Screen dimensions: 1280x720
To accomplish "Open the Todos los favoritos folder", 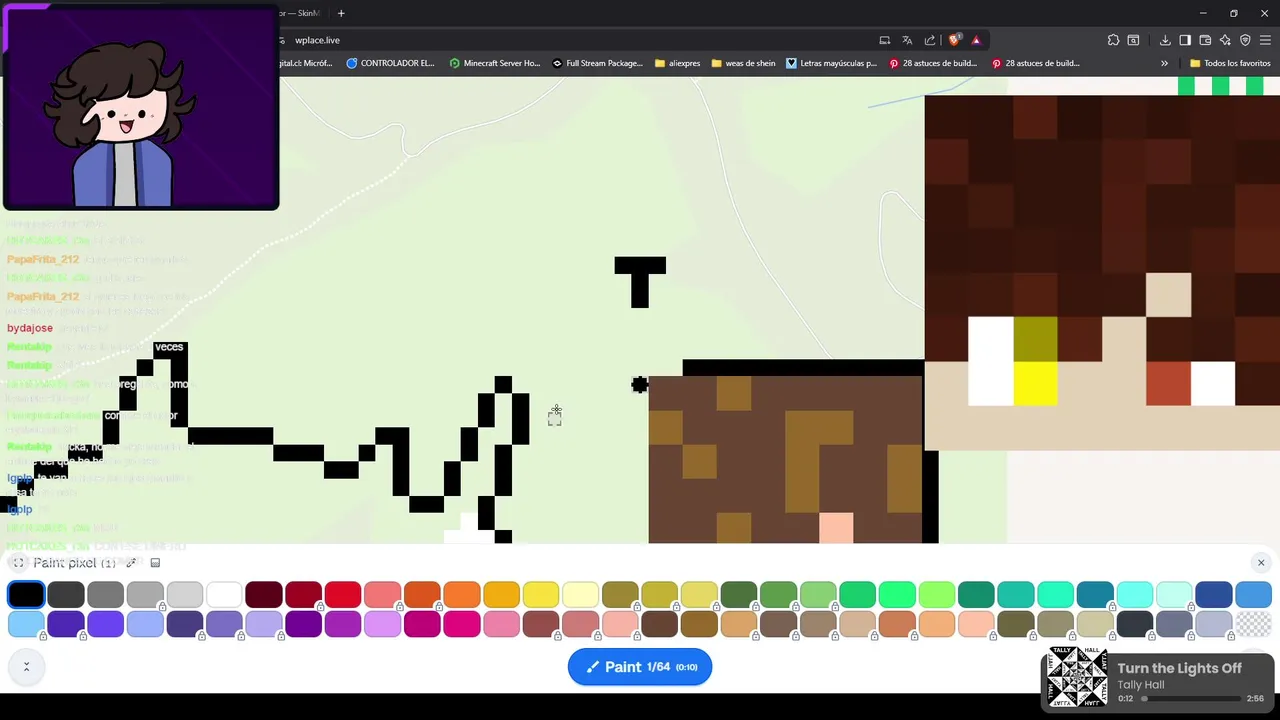I will pyautogui.click(x=1230, y=63).
